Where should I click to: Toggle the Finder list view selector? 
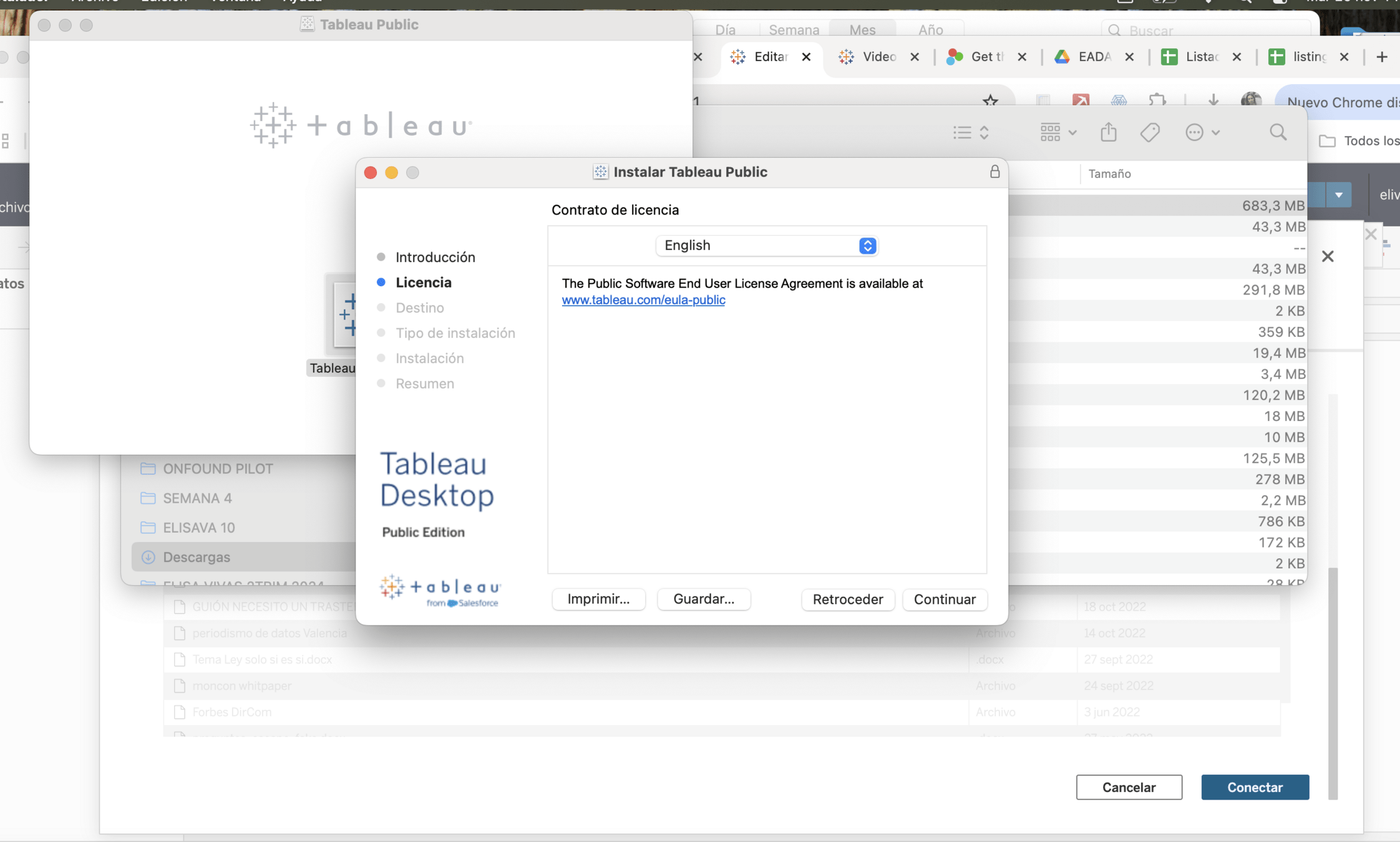(x=971, y=132)
